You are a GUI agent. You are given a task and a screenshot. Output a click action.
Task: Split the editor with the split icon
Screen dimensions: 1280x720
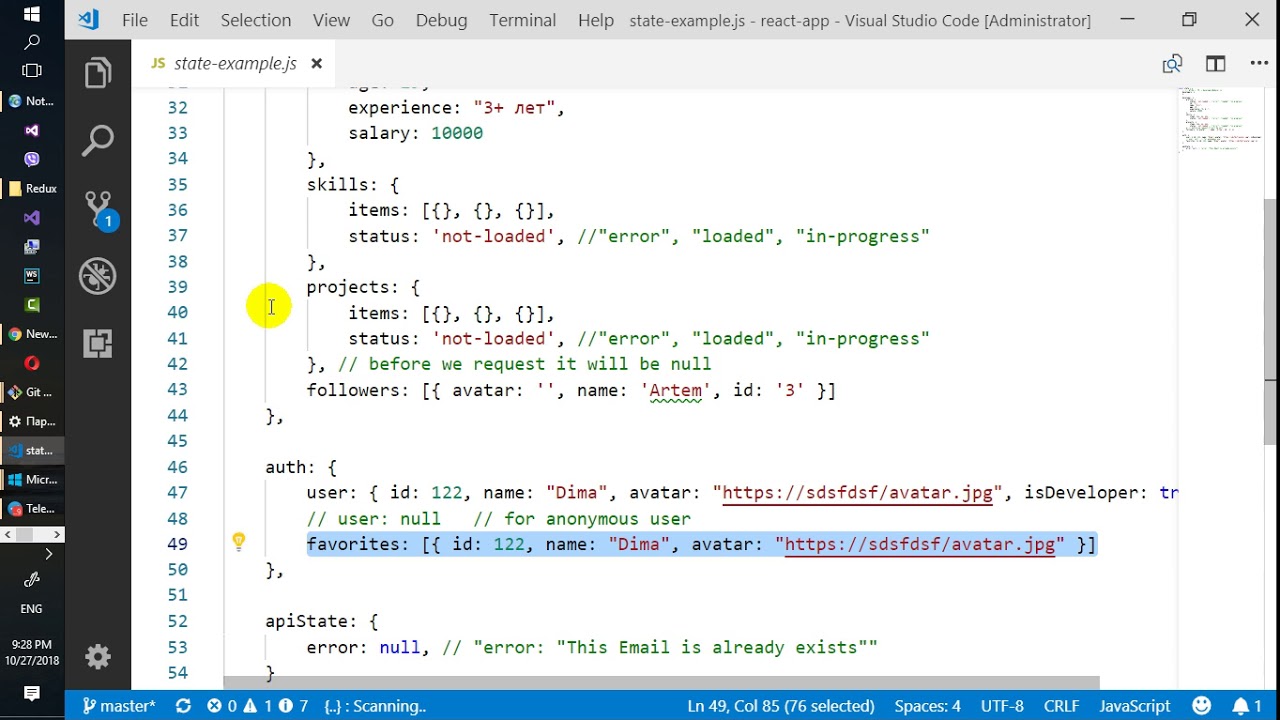pyautogui.click(x=1215, y=64)
